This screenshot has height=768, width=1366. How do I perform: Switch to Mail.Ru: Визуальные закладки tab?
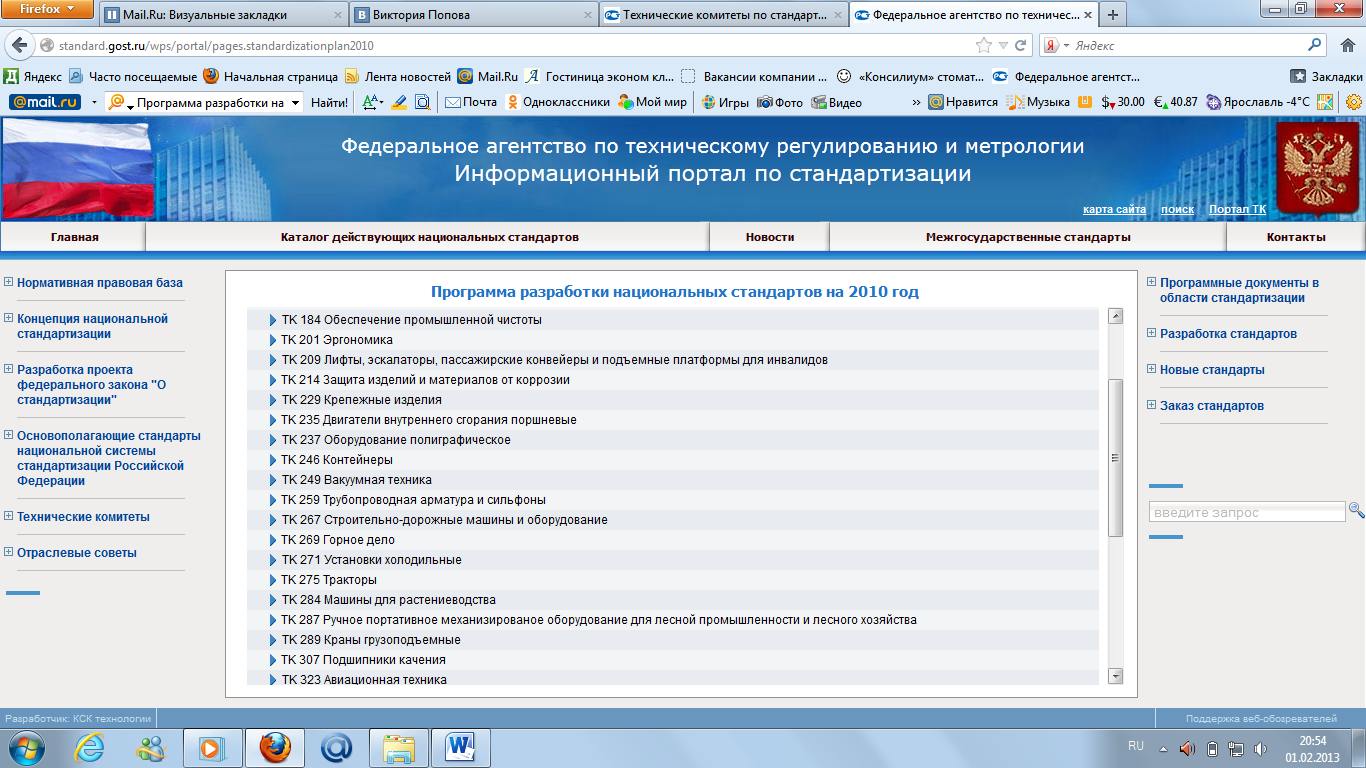pyautogui.click(x=225, y=15)
